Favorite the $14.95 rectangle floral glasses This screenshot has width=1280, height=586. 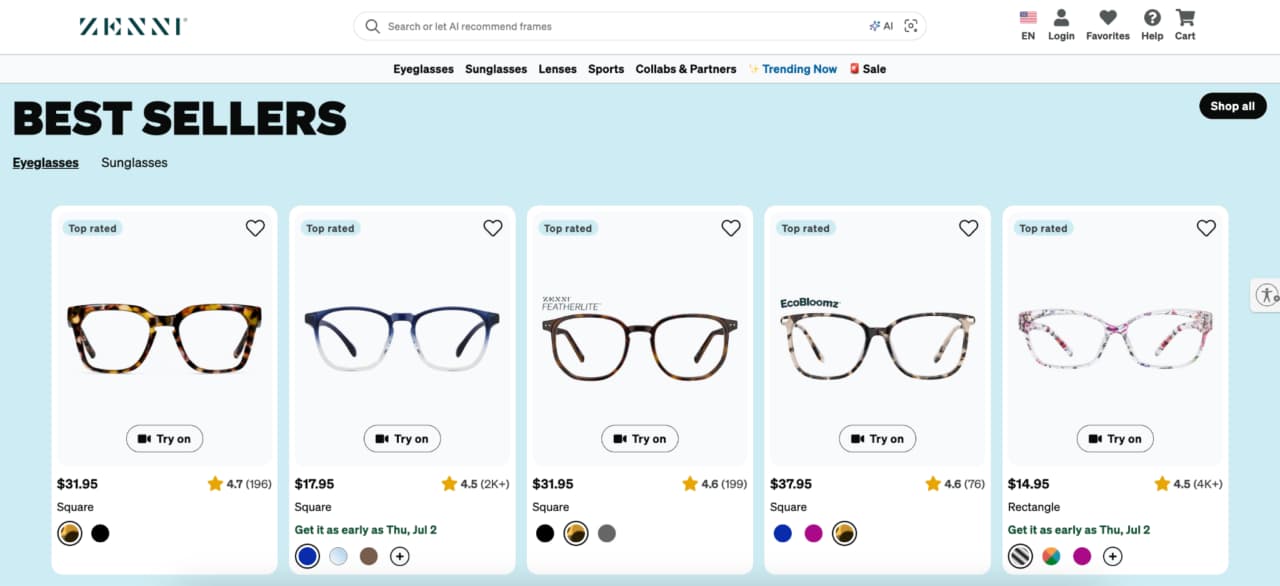click(1206, 228)
